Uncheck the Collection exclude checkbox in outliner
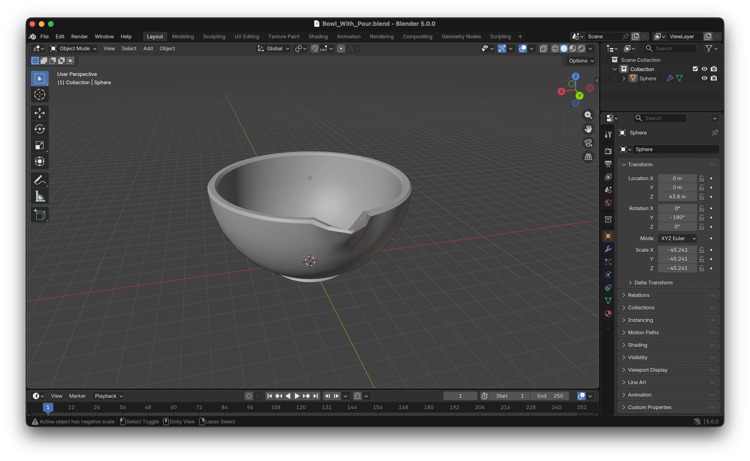This screenshot has width=750, height=461. pyautogui.click(x=695, y=69)
